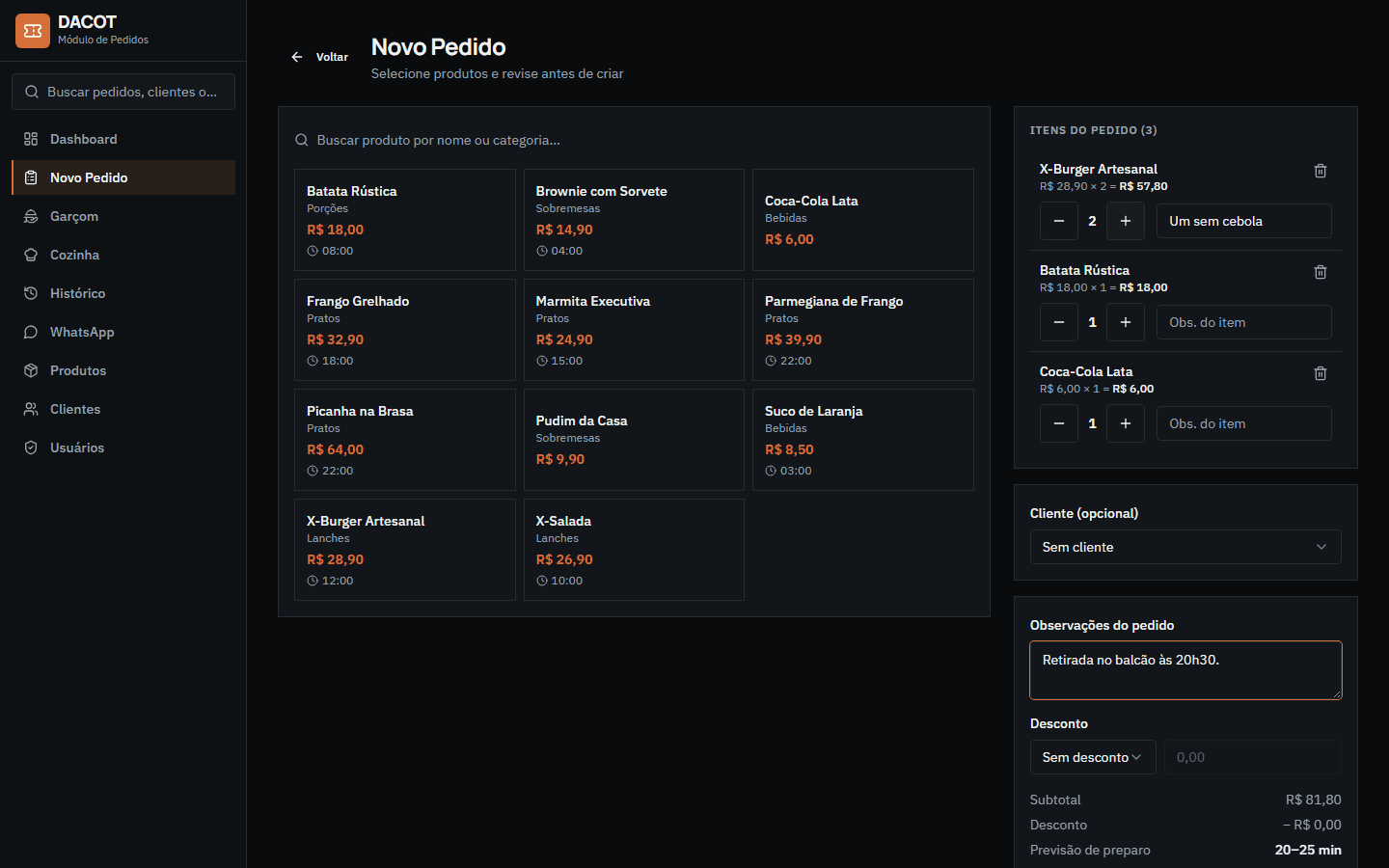Reduce Coca-Cola Lata quantity with minus
The height and width of the screenshot is (868, 1389).
pos(1059,423)
